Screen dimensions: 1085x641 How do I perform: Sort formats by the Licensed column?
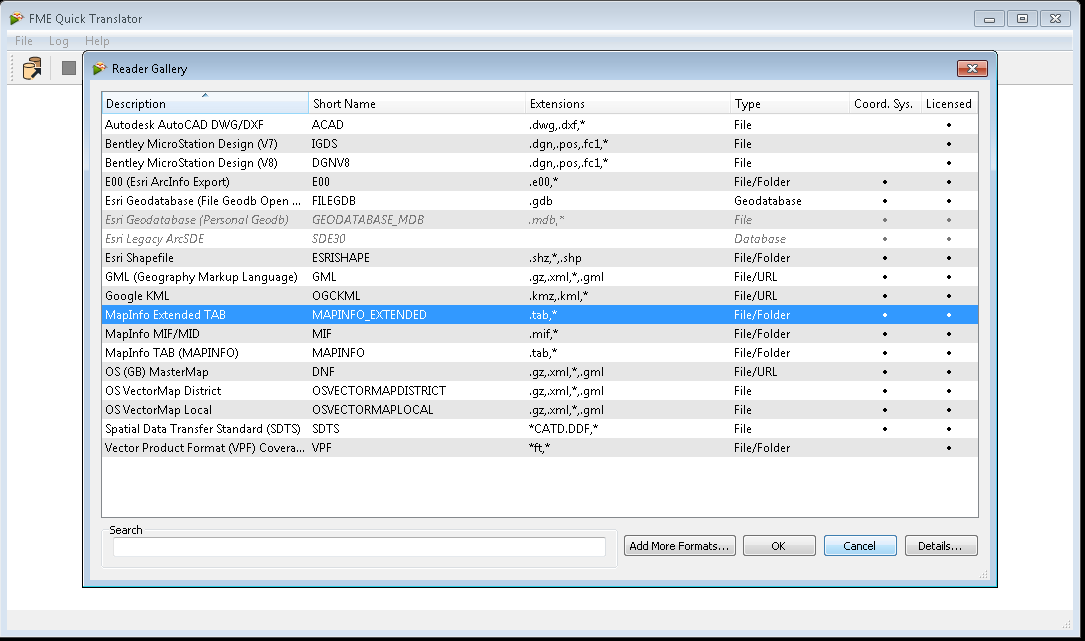(947, 103)
